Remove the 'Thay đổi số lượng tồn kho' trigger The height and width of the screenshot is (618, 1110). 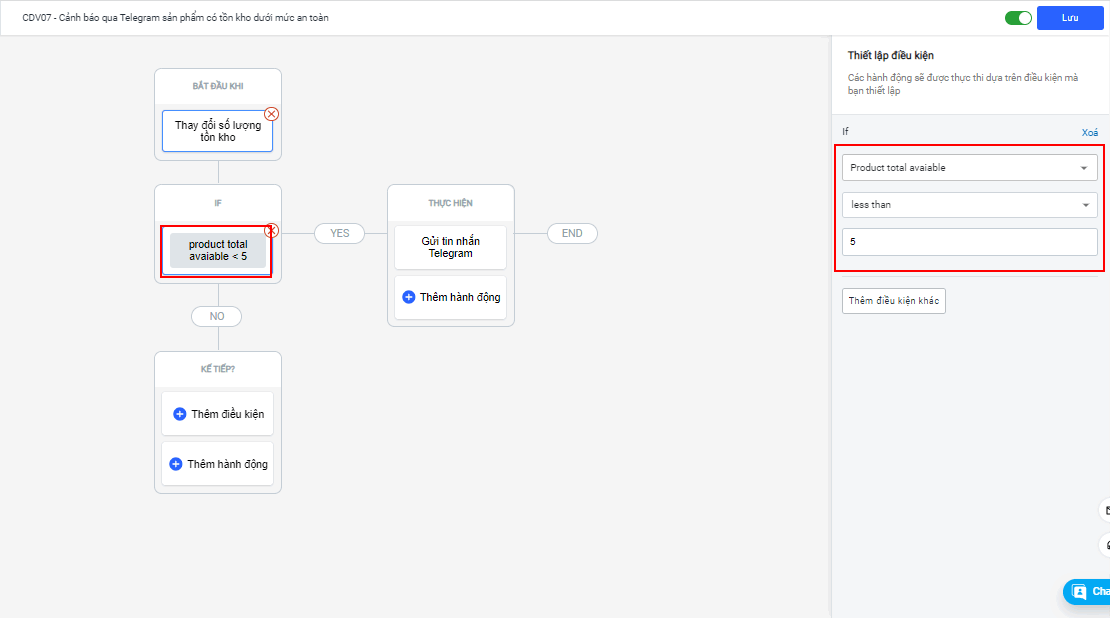pos(272,114)
